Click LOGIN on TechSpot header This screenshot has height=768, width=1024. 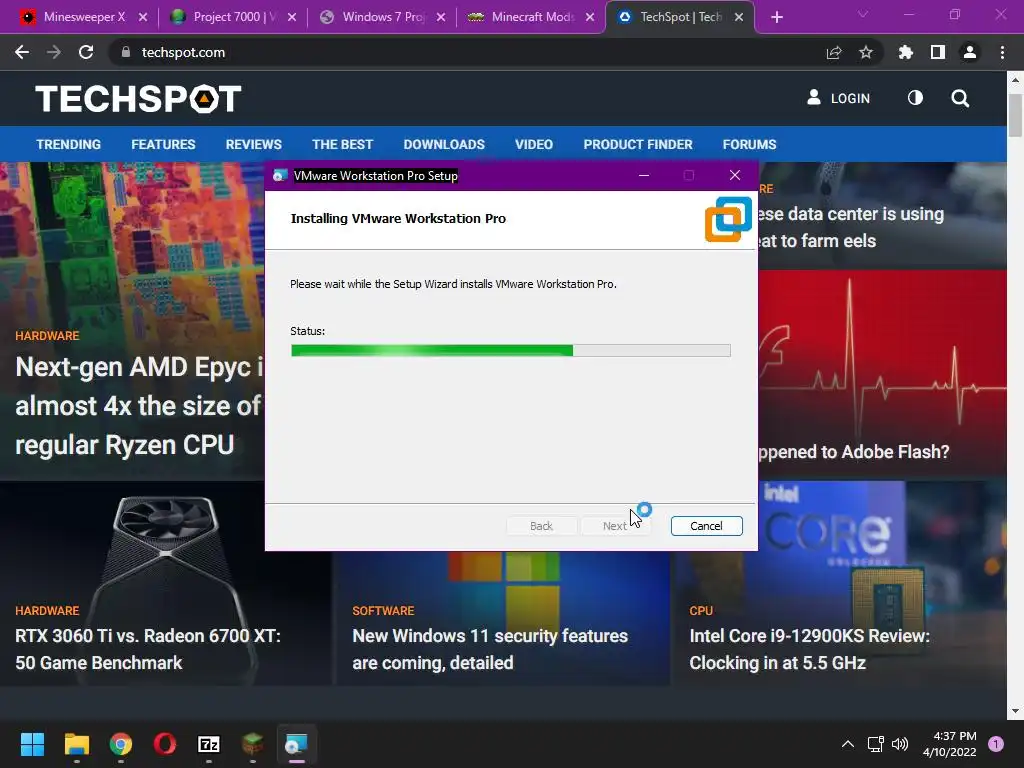click(x=839, y=98)
